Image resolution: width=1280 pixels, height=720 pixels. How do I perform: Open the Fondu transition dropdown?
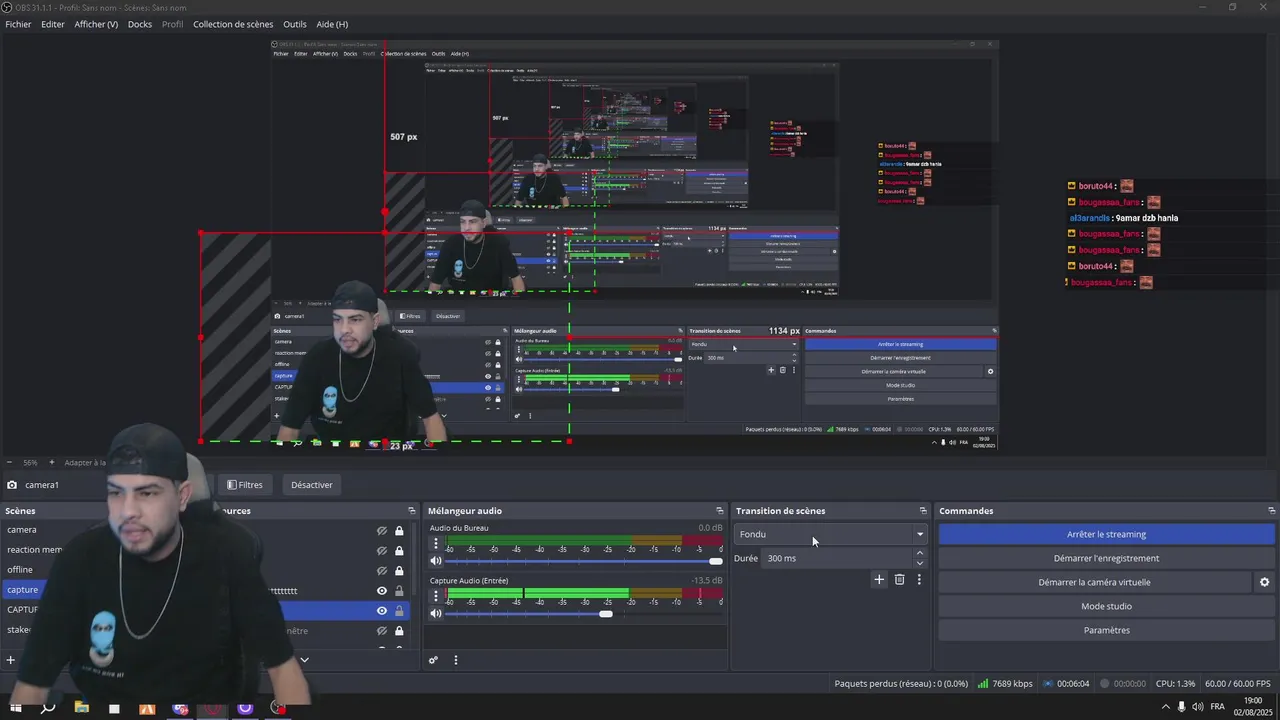[831, 534]
